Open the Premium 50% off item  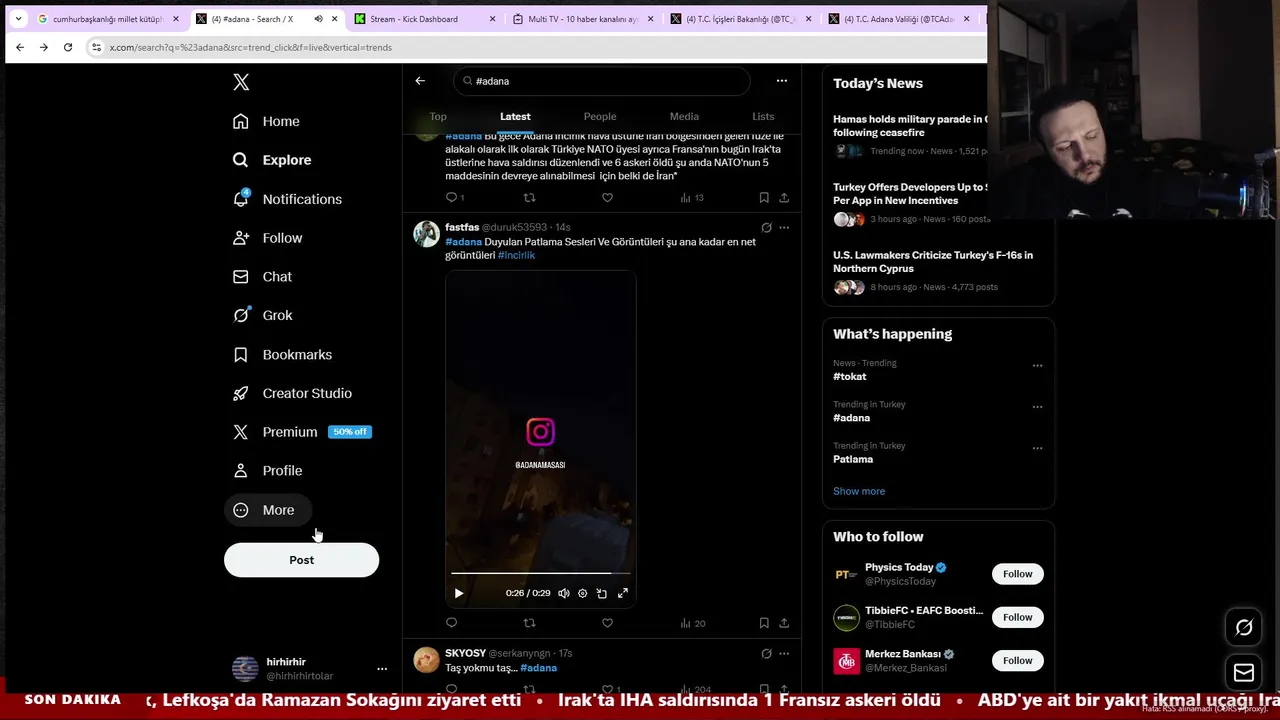[302, 432]
